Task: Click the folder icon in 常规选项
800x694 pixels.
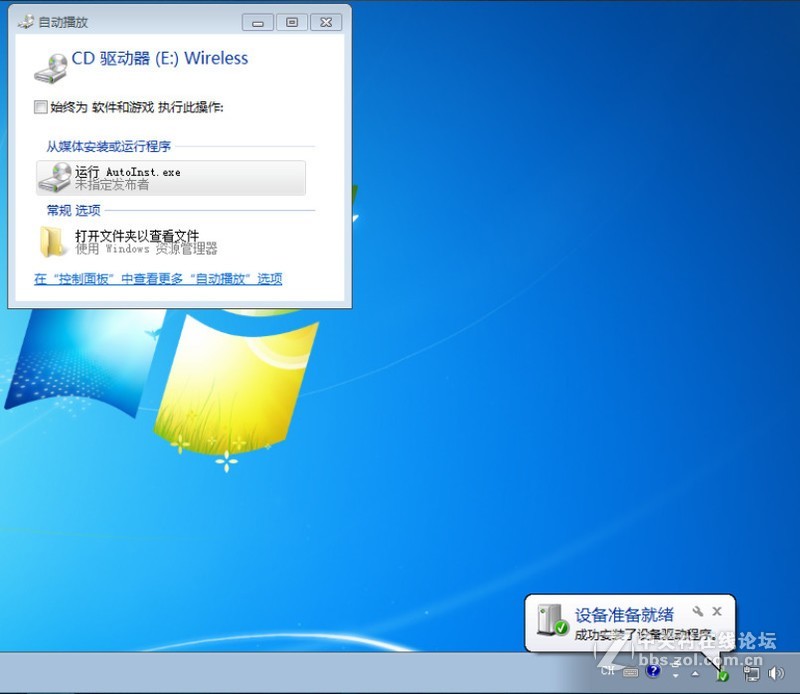Action: [x=53, y=242]
